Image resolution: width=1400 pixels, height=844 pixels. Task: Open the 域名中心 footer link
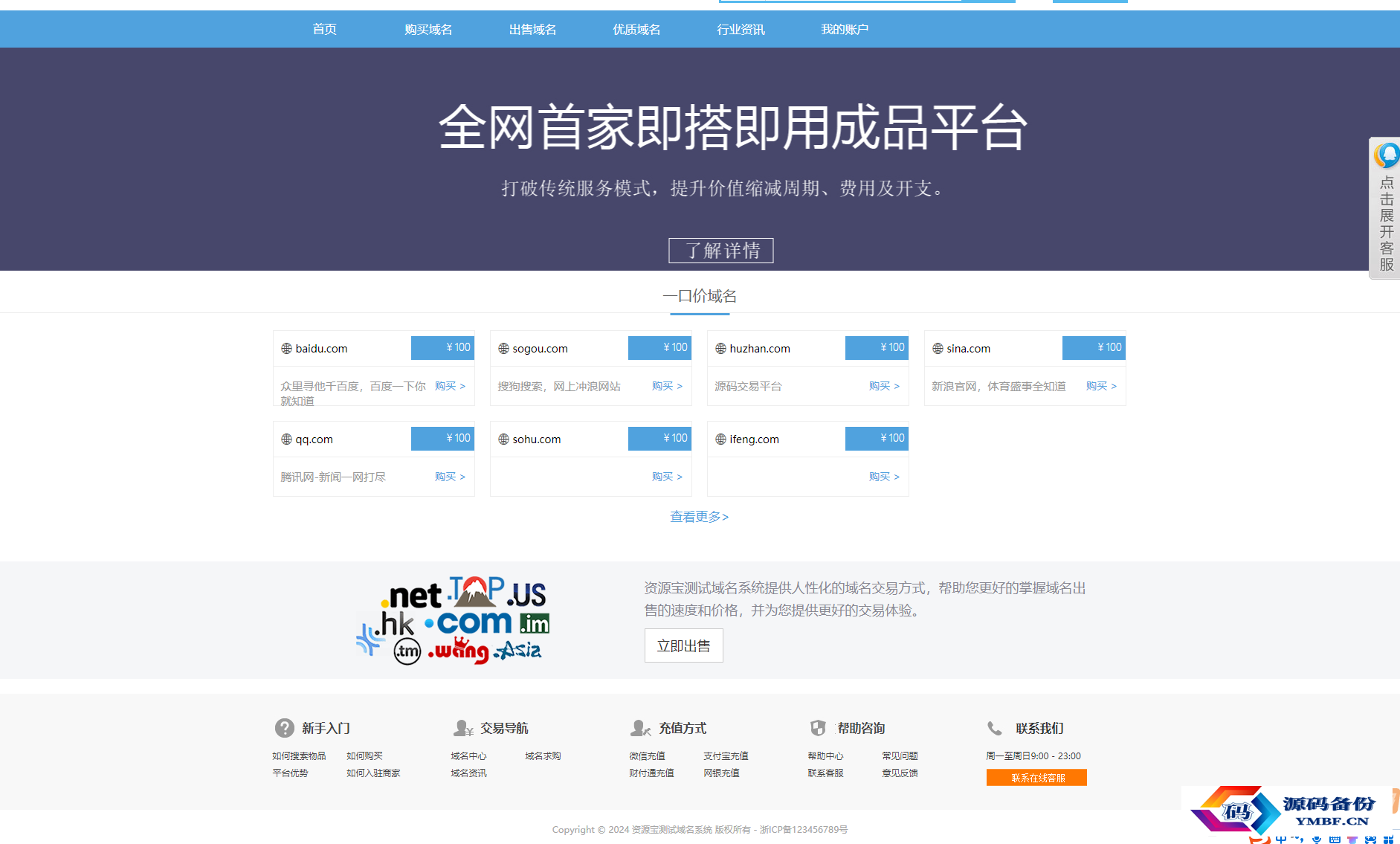(468, 756)
